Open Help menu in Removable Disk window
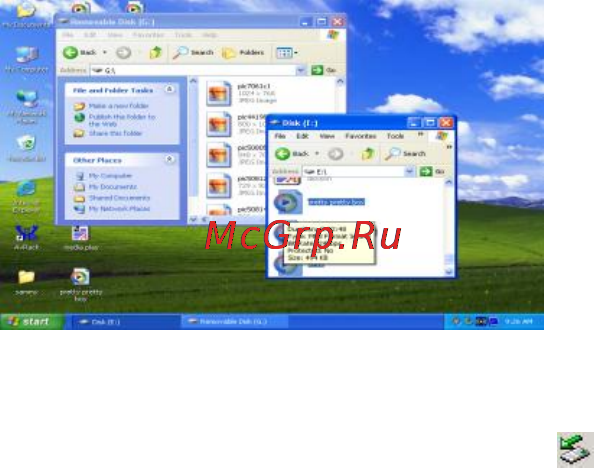 [209, 35]
